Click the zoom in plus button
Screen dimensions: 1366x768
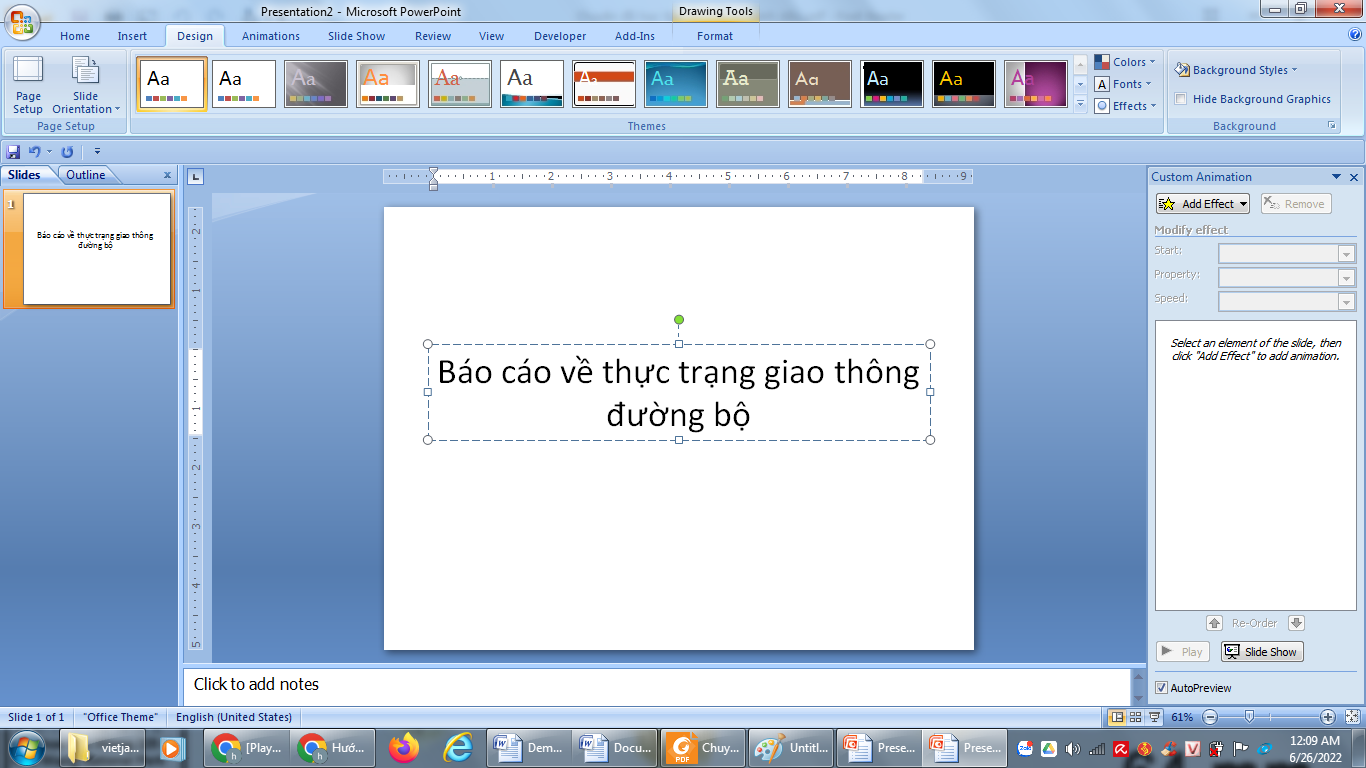click(x=1328, y=717)
